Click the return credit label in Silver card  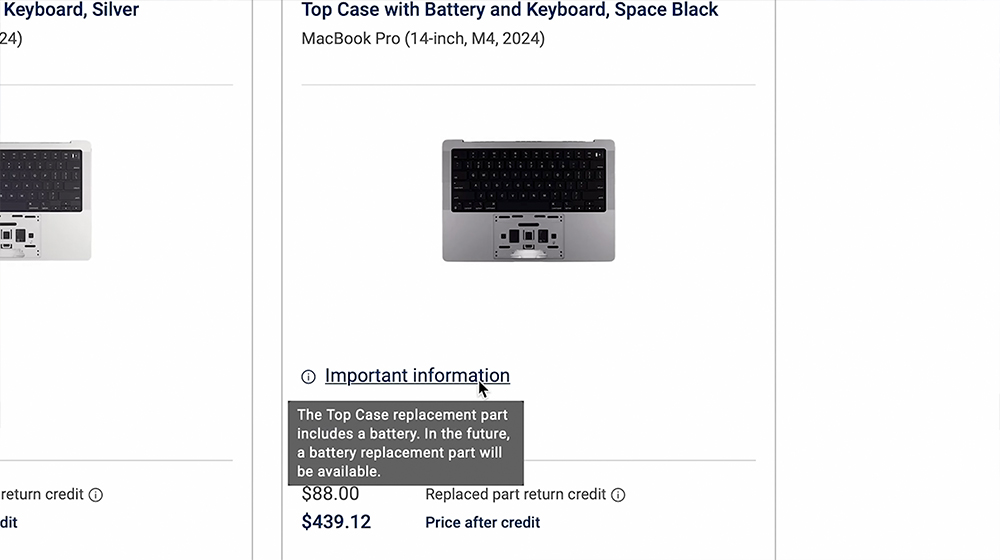[42, 494]
